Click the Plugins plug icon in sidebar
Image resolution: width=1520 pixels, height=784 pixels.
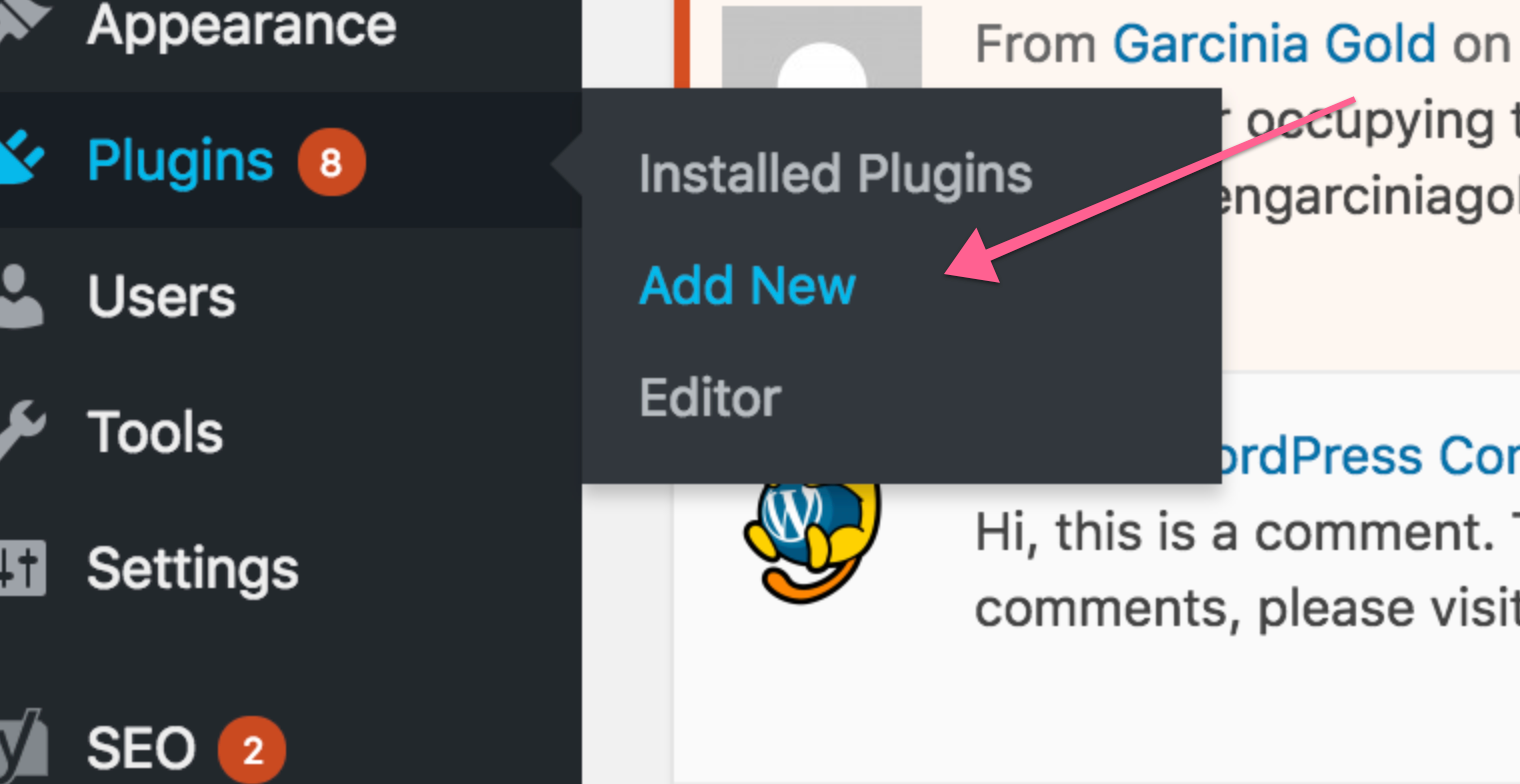tap(22, 160)
